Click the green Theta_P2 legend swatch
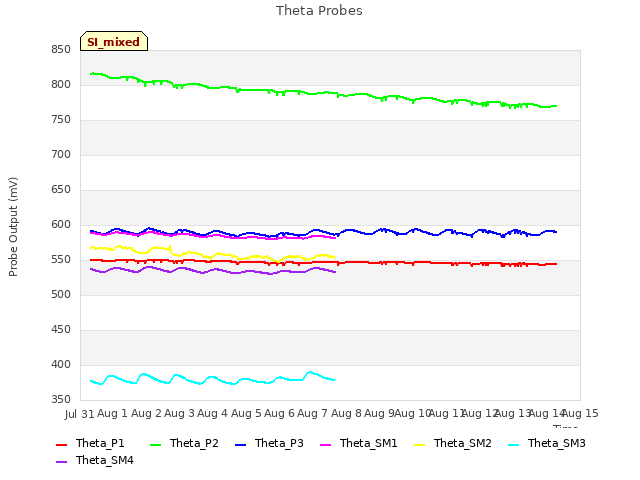Image resolution: width=640 pixels, height=480 pixels. tap(156, 444)
